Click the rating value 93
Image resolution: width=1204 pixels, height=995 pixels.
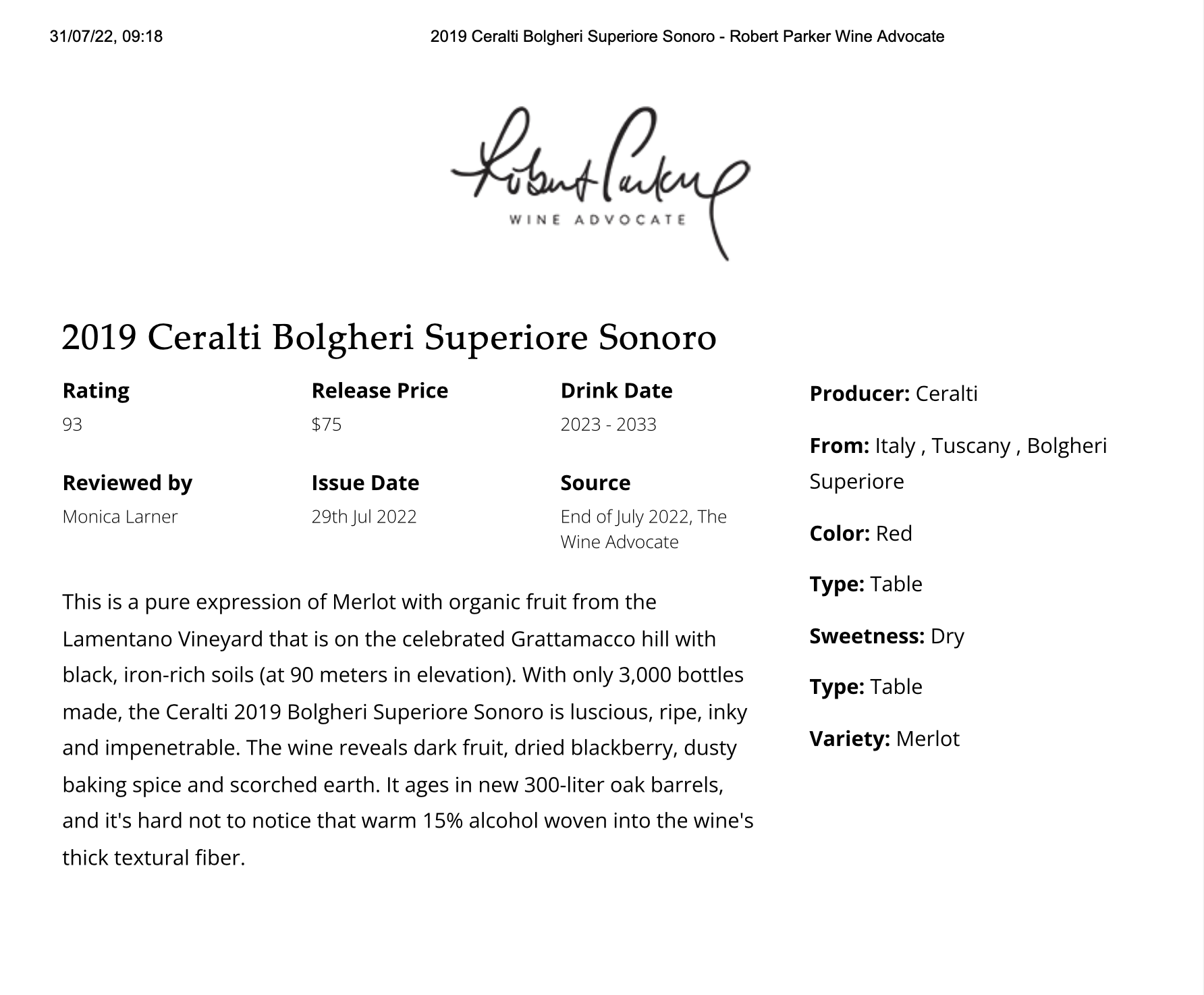[x=72, y=425]
